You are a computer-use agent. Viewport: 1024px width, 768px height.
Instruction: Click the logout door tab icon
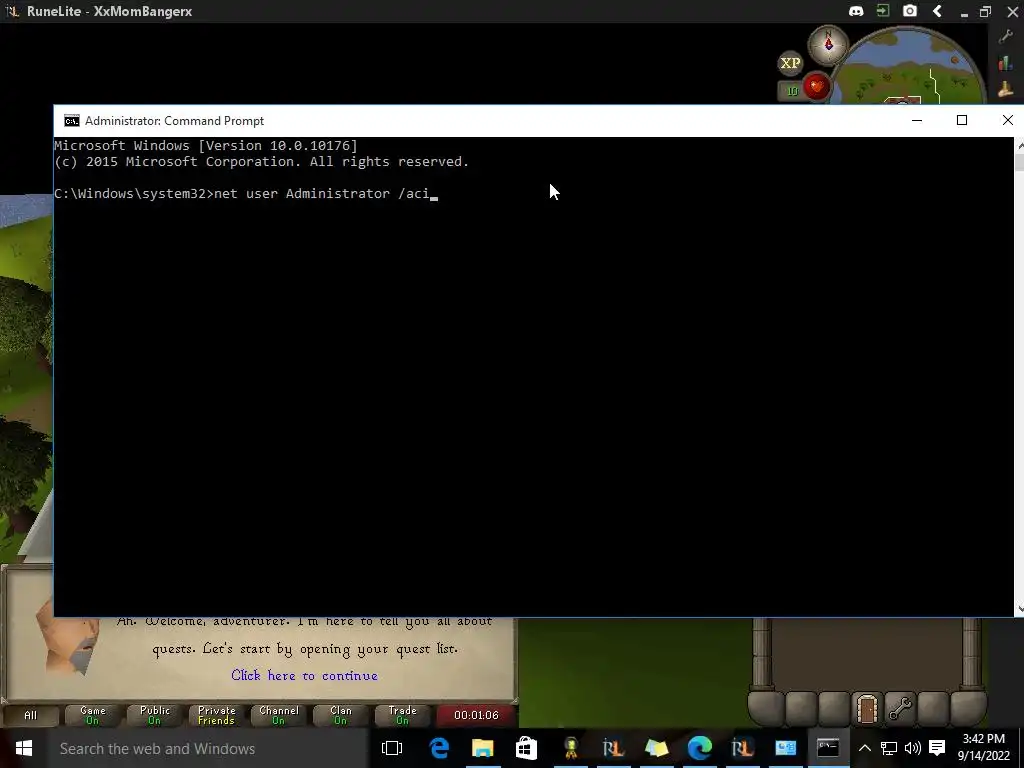[x=867, y=709]
